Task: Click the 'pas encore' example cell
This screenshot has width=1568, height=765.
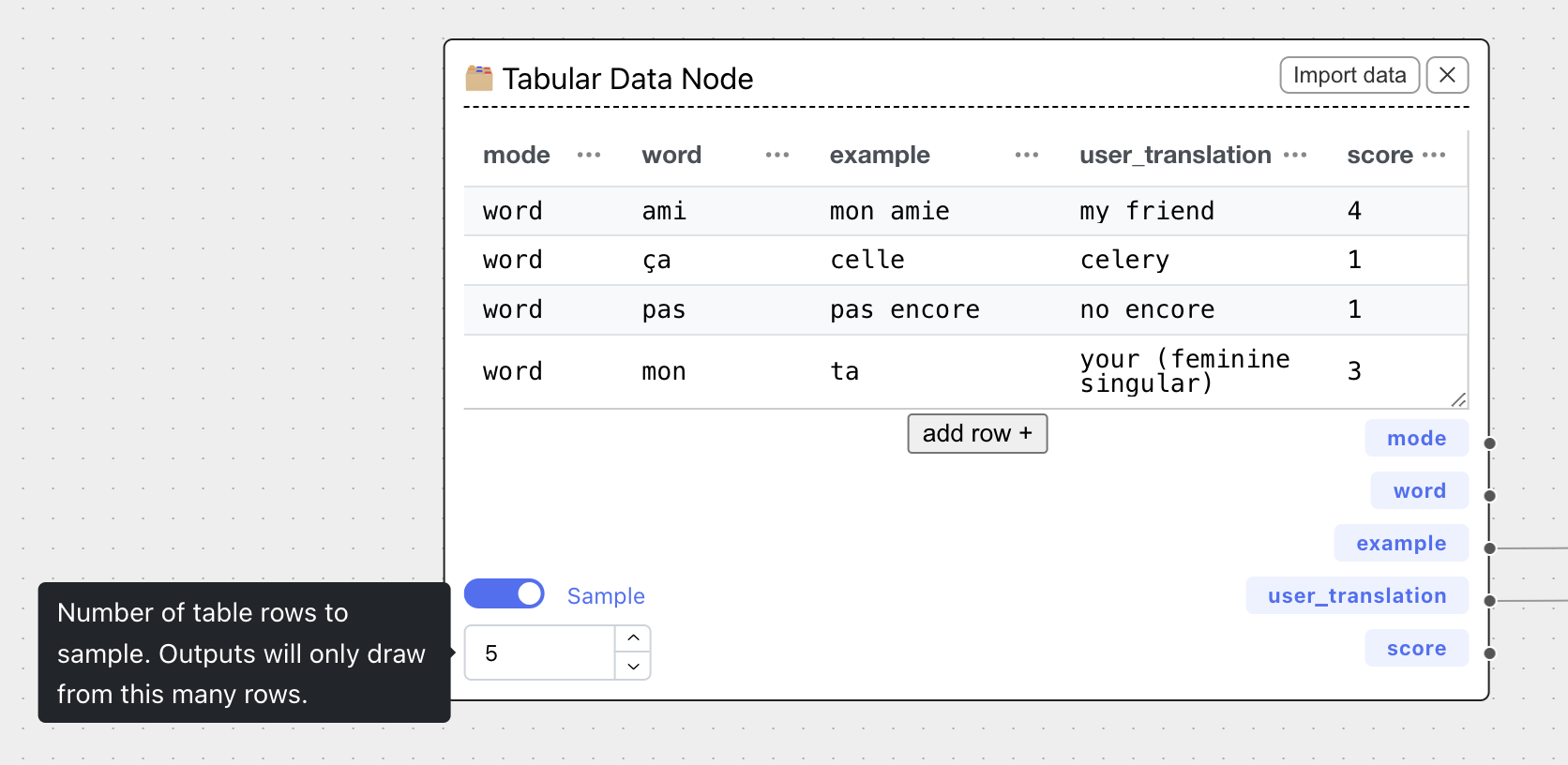Action: (x=904, y=310)
